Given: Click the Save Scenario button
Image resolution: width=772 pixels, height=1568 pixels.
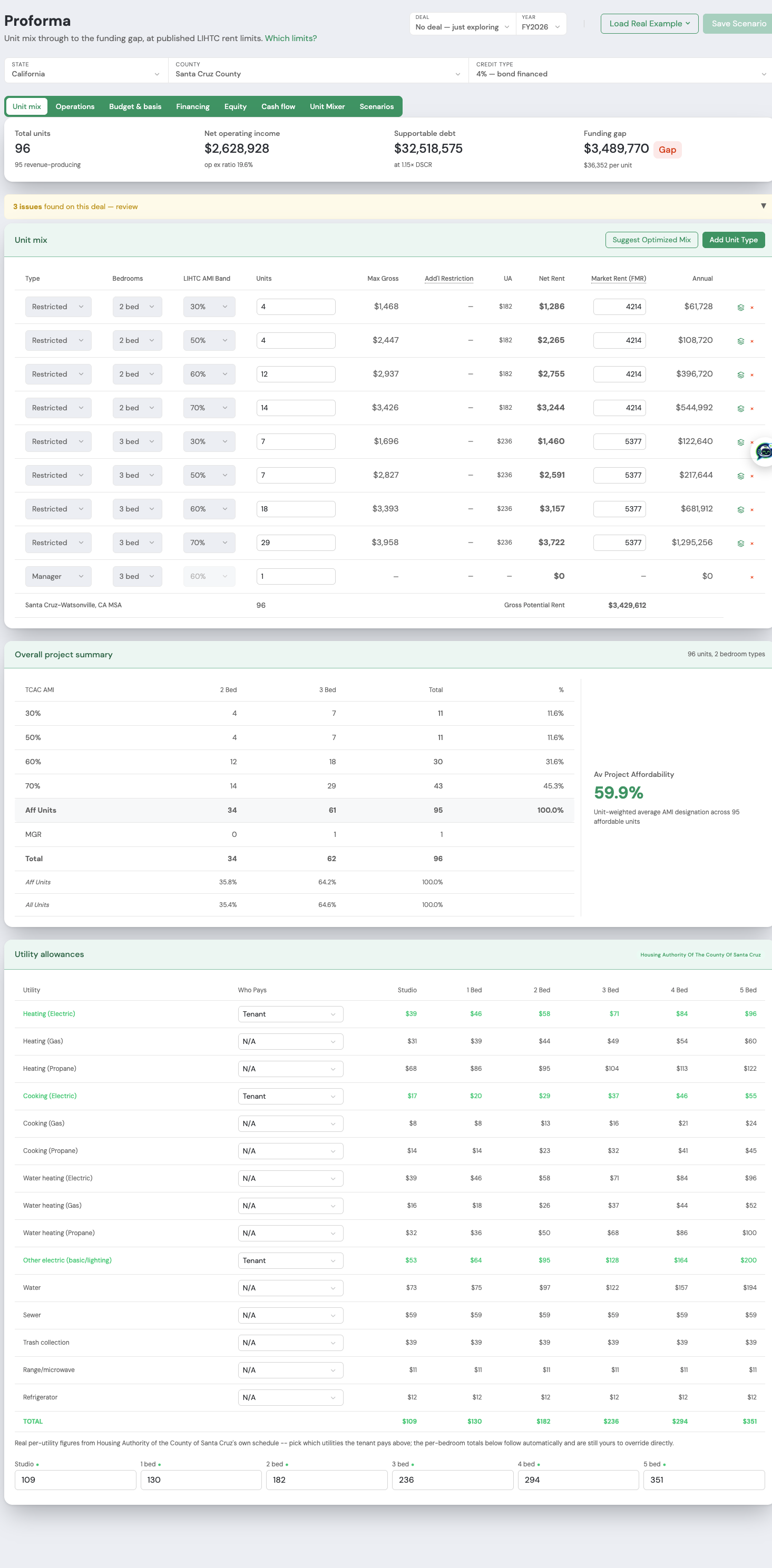Looking at the screenshot, I should coord(738,23).
